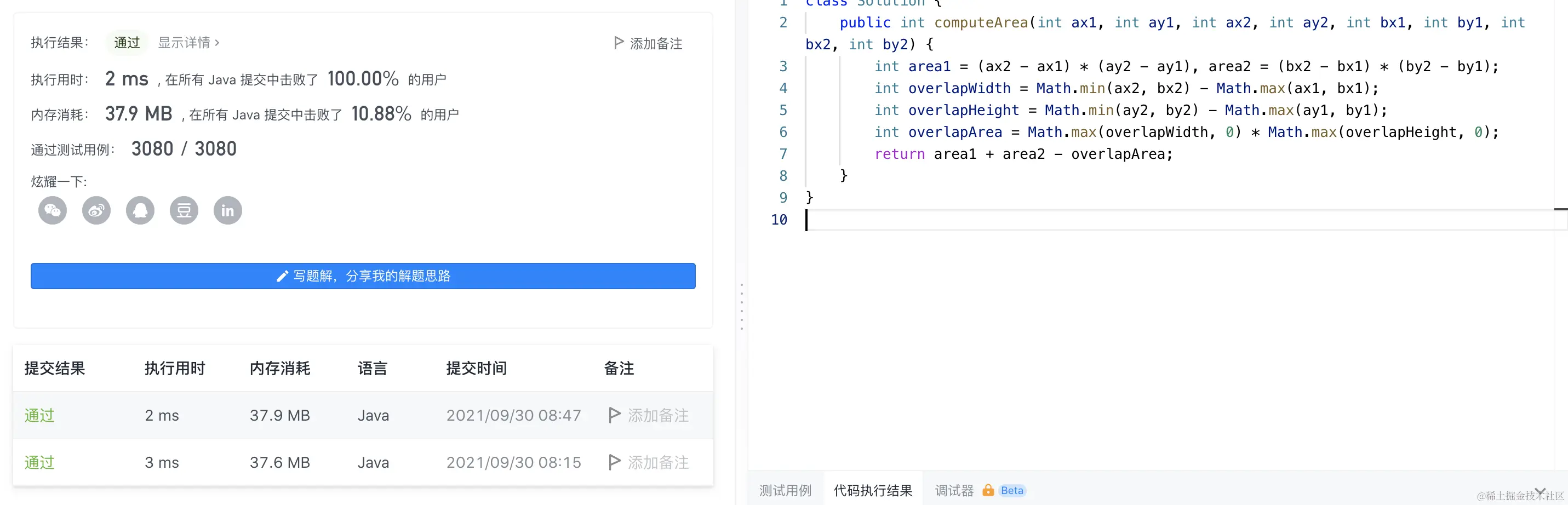
Task: Share result via Weibo icon
Action: coord(96,210)
